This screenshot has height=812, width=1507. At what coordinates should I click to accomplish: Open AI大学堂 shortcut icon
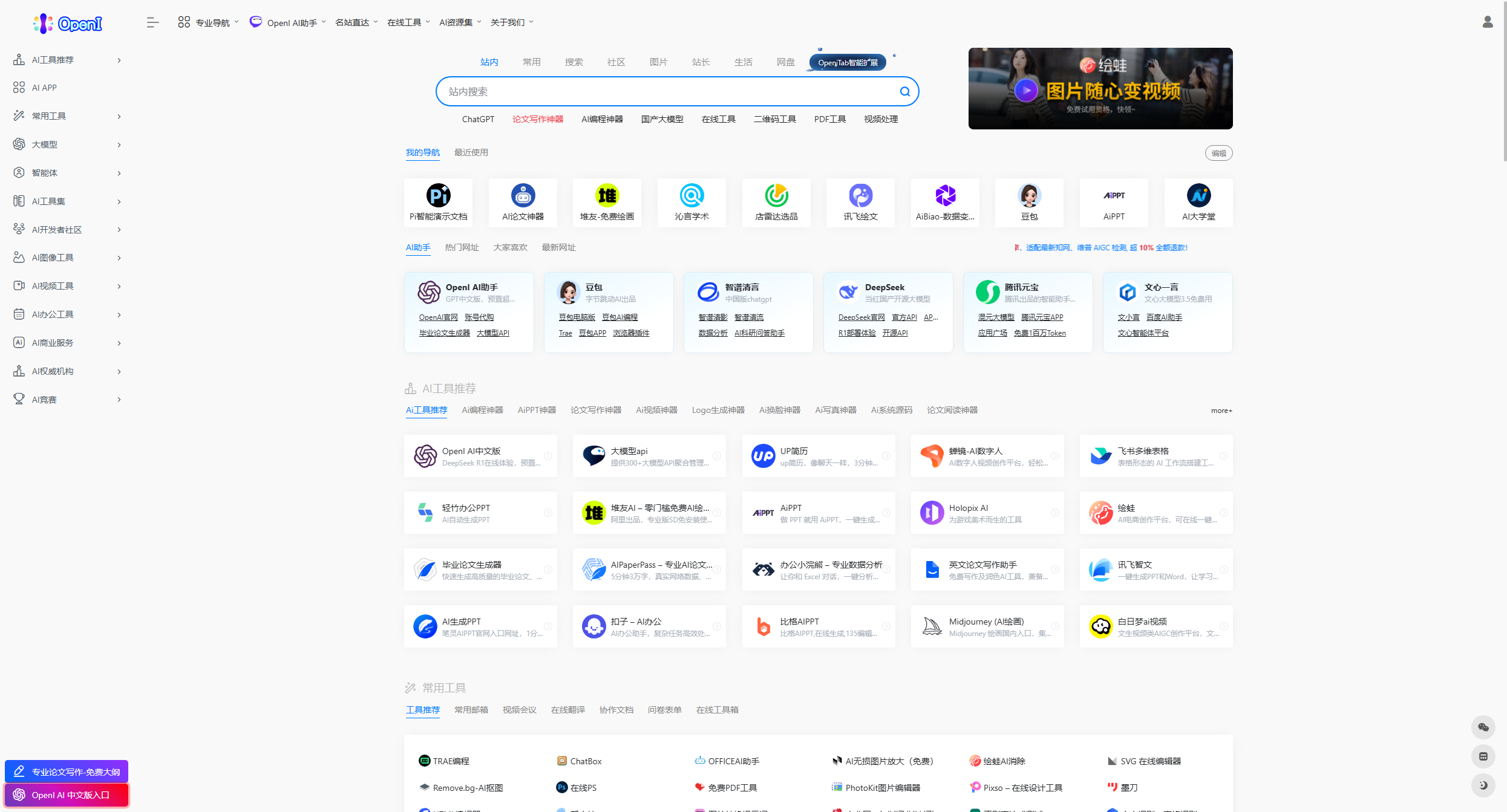pyautogui.click(x=1198, y=195)
